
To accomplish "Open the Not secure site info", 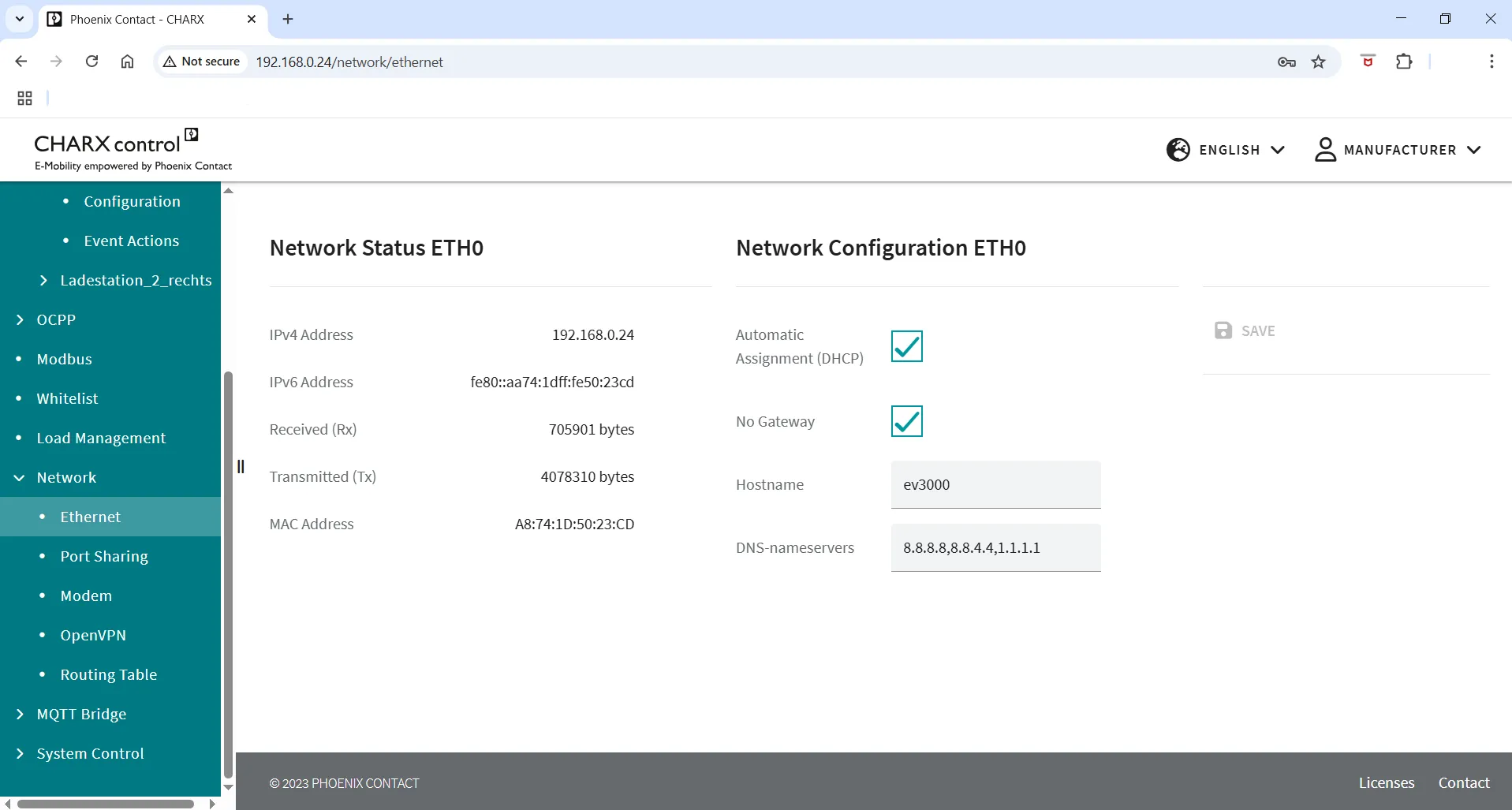I will tap(202, 62).
